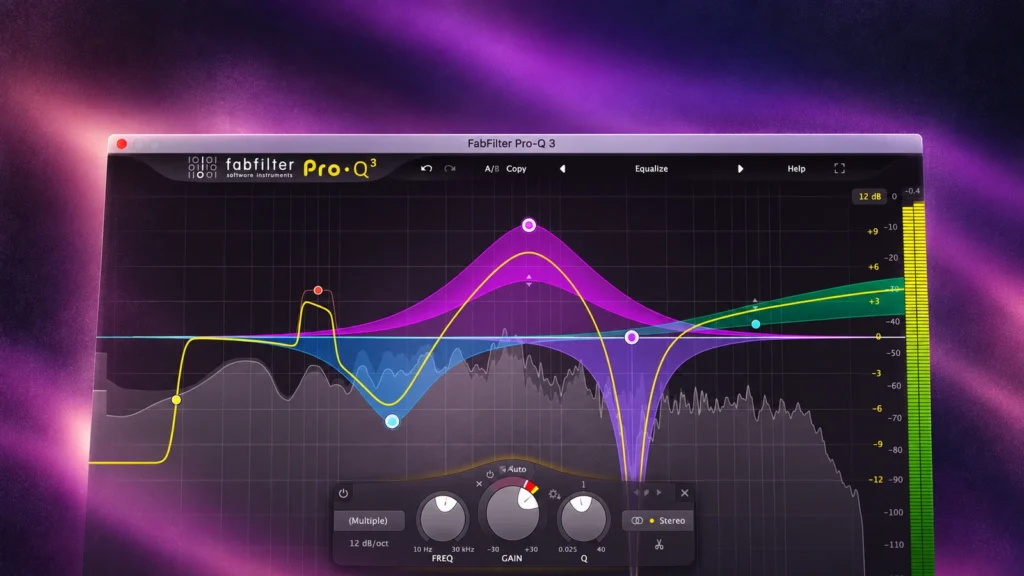Select the magenta bell band node at top

(x=529, y=225)
